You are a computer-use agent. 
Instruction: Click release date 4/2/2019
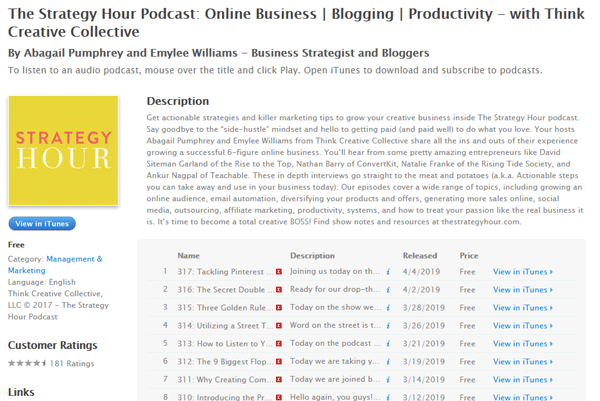click(x=421, y=290)
